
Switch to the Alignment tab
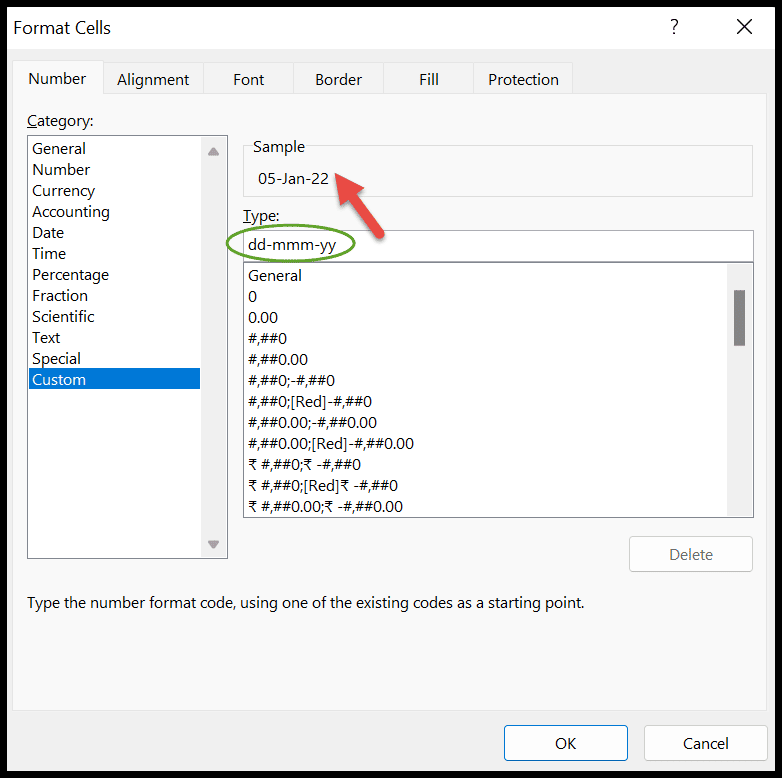(x=153, y=79)
